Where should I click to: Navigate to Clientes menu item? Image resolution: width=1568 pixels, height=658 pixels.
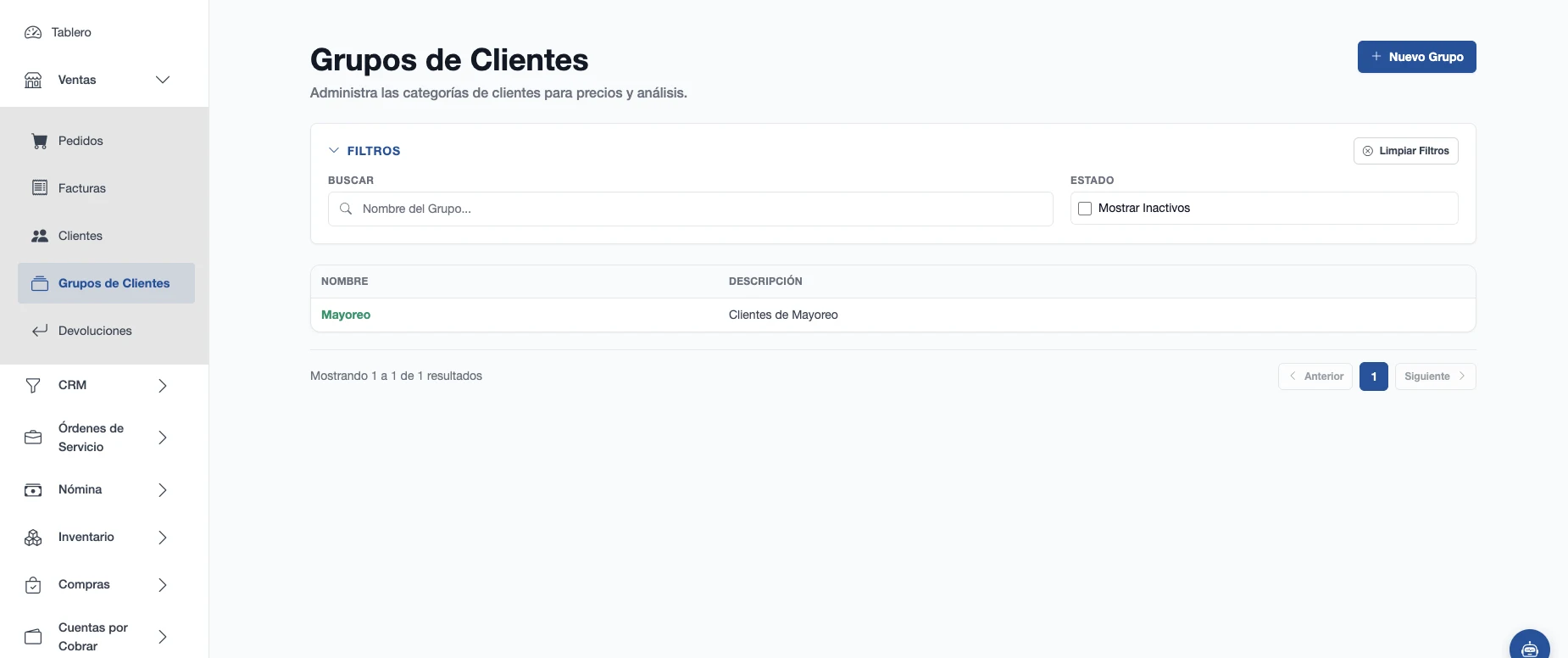coord(106,236)
